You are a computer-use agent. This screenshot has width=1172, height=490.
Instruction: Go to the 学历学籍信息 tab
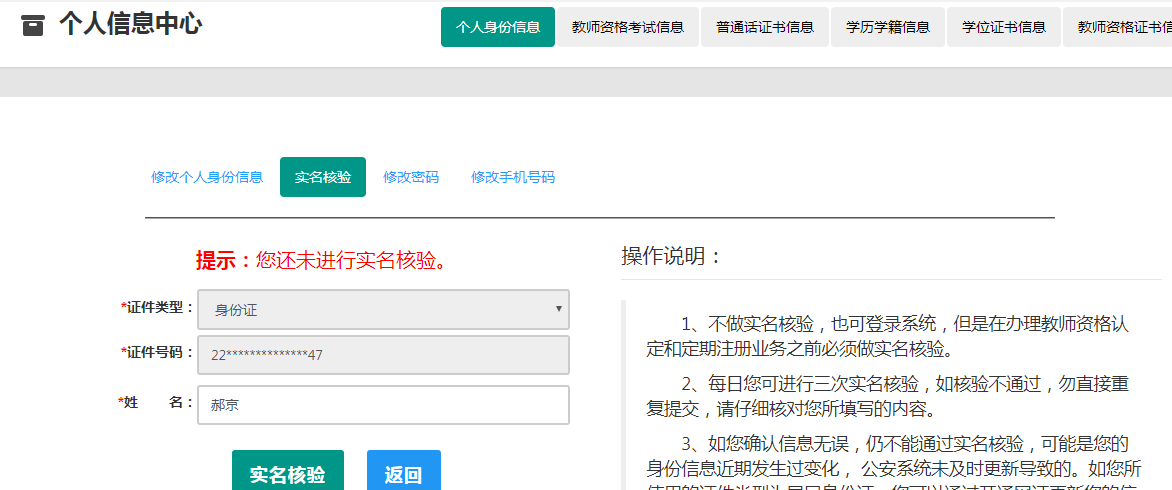[887, 27]
